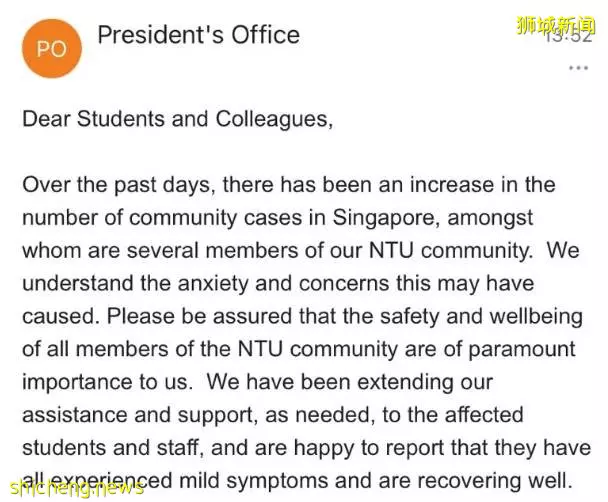Viewport: 608px width, 502px height.
Task: Open the orange PO sender avatar
Action: (52, 48)
